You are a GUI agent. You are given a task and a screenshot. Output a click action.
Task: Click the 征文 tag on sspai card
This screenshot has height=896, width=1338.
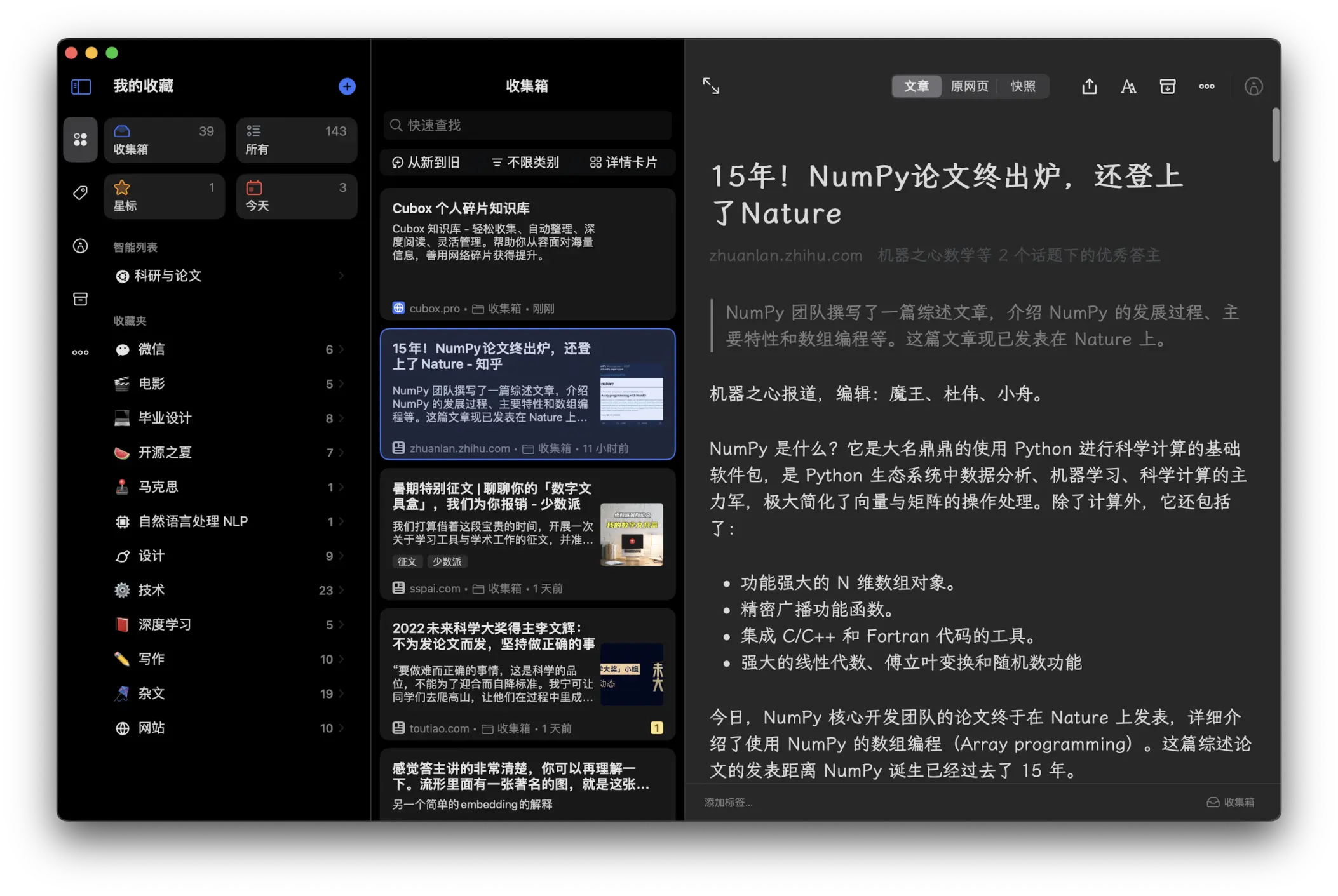pyautogui.click(x=407, y=561)
